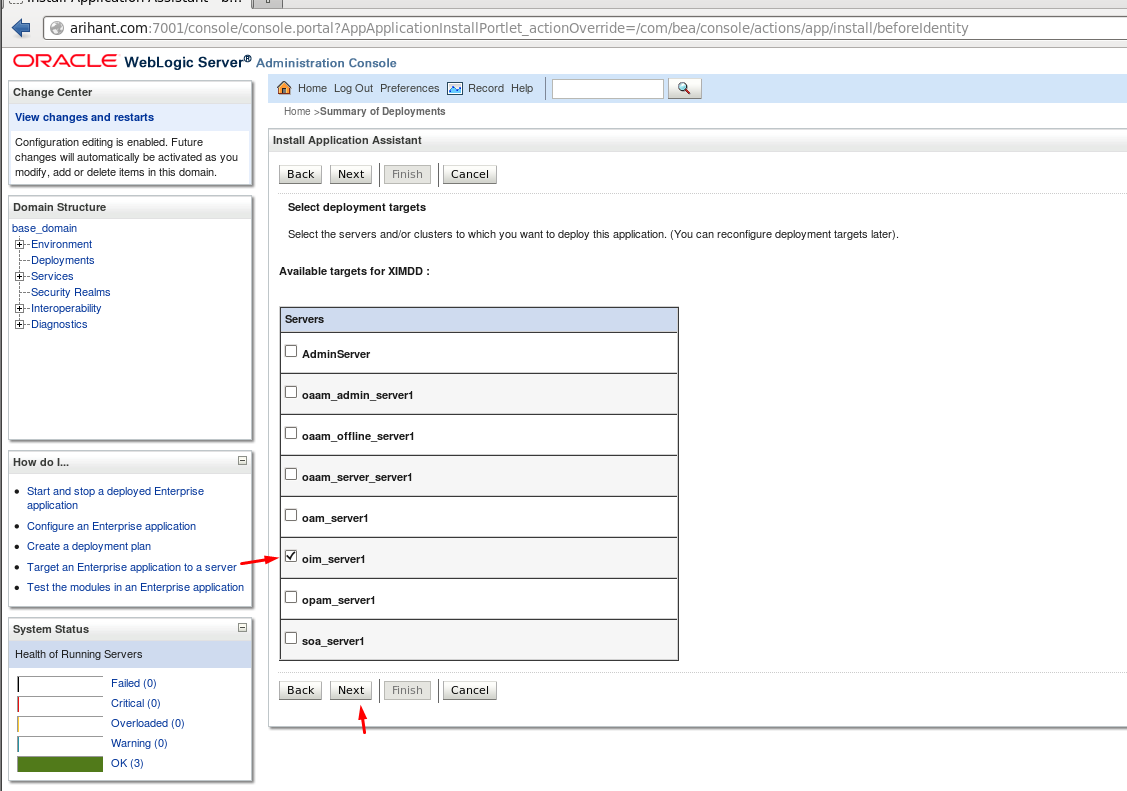Open the Environment link
1127x791 pixels.
coord(61,244)
